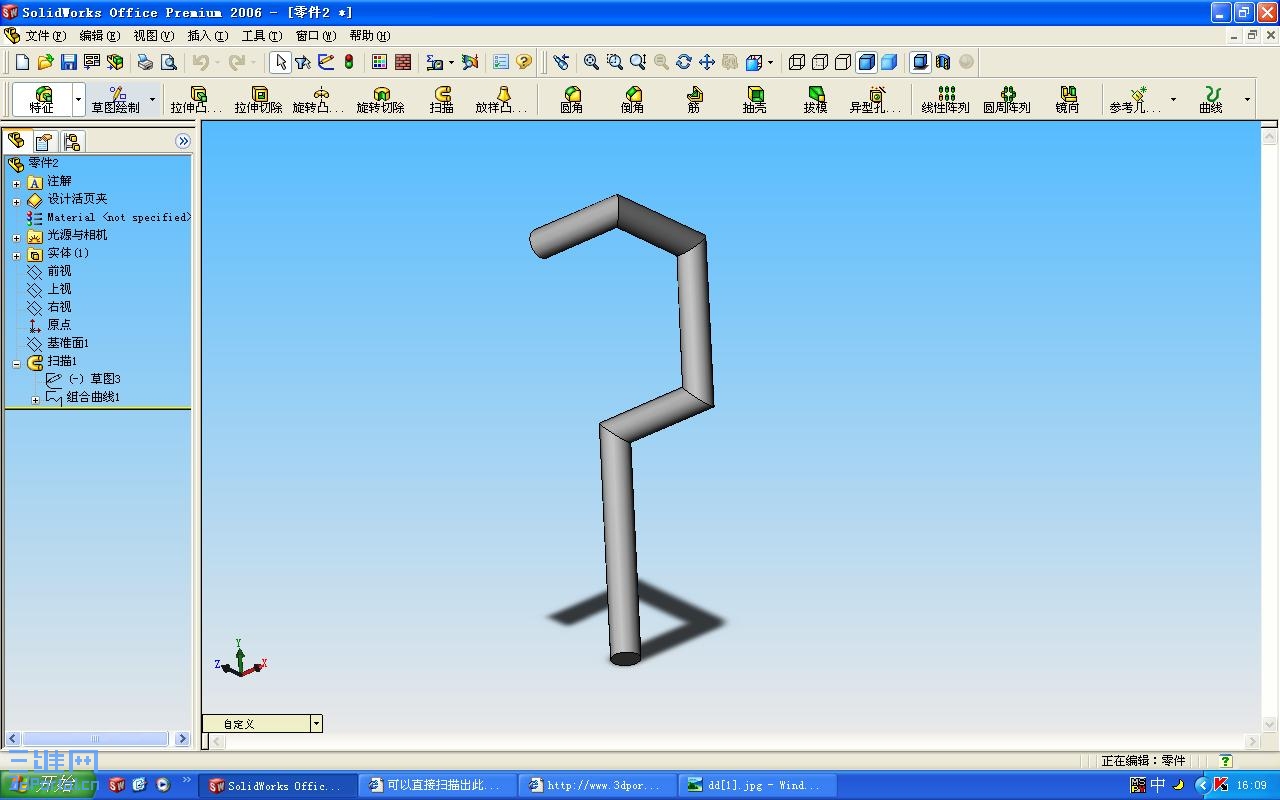Expand the 注解 tree node

(16, 183)
